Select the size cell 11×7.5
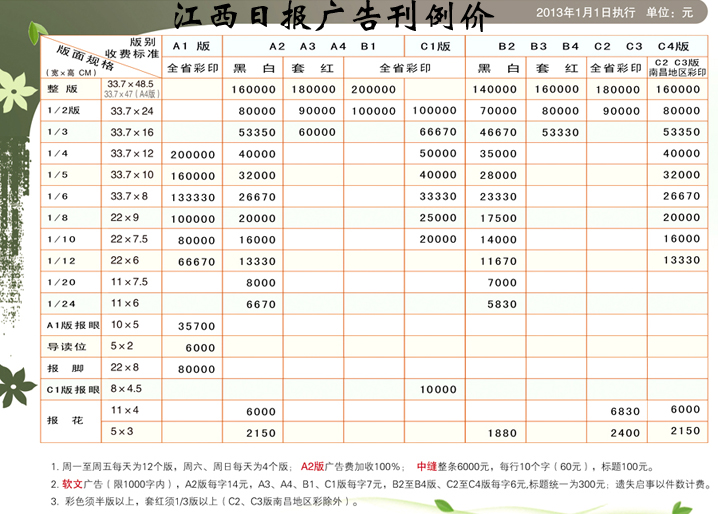 pos(129,282)
